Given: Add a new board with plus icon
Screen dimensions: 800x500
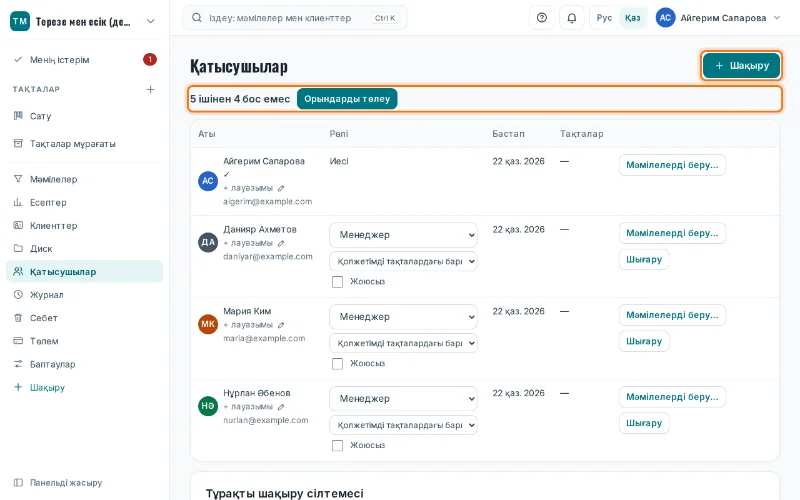Looking at the screenshot, I should click(151, 89).
